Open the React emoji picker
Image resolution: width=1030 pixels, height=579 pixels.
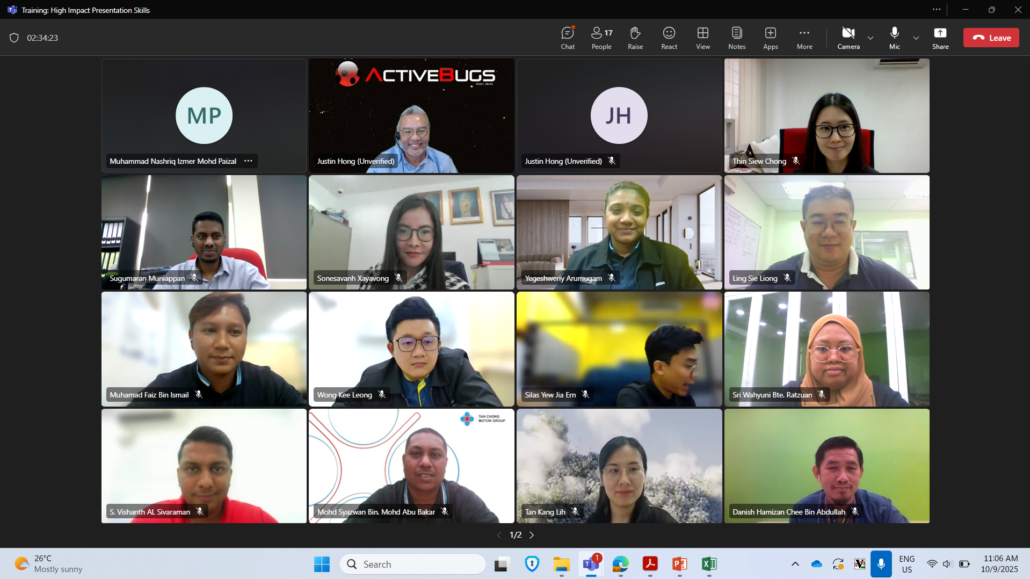[x=669, y=37]
